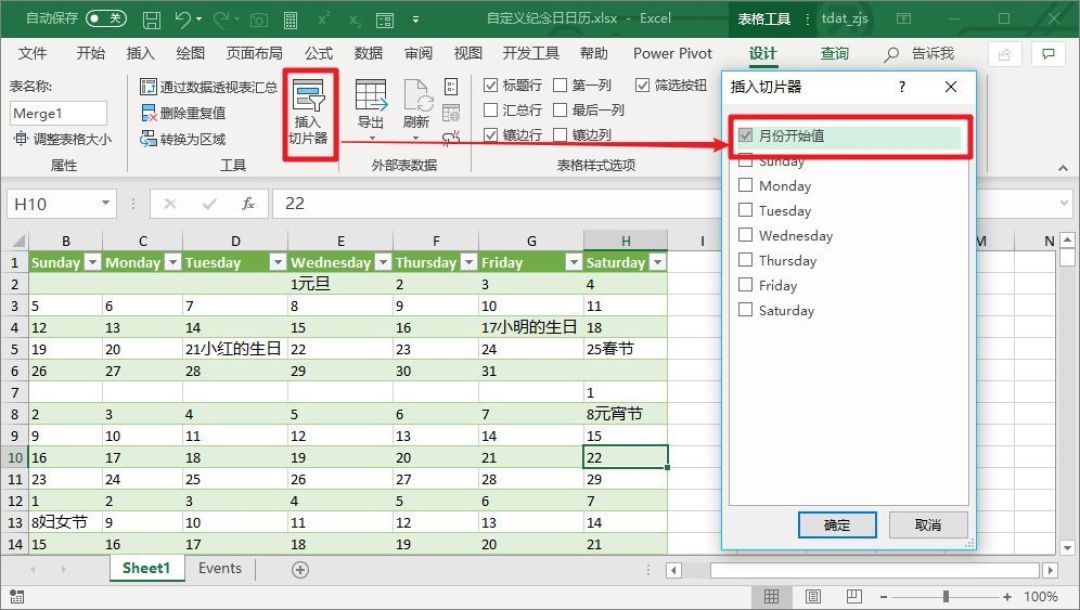Image resolution: width=1080 pixels, height=610 pixels.
Task: Switch to Page Break Preview in status bar
Action: click(x=854, y=596)
